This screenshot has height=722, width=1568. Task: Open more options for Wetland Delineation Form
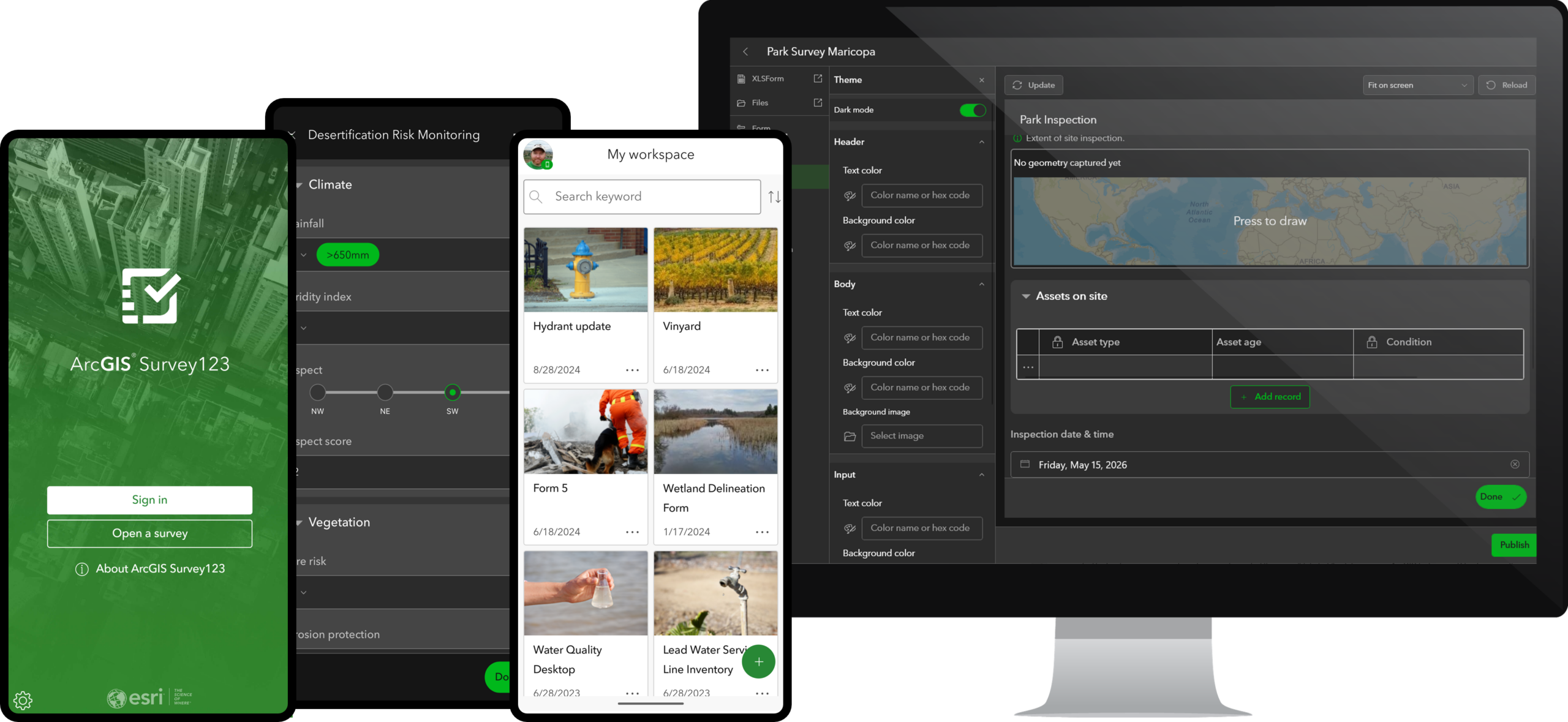[x=762, y=532]
